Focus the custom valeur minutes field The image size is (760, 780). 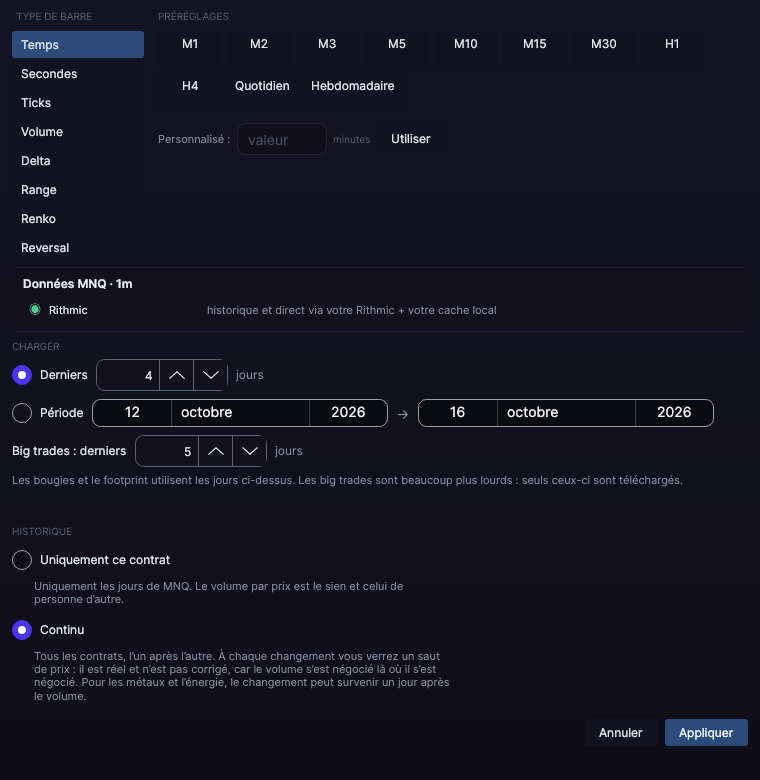(x=282, y=139)
